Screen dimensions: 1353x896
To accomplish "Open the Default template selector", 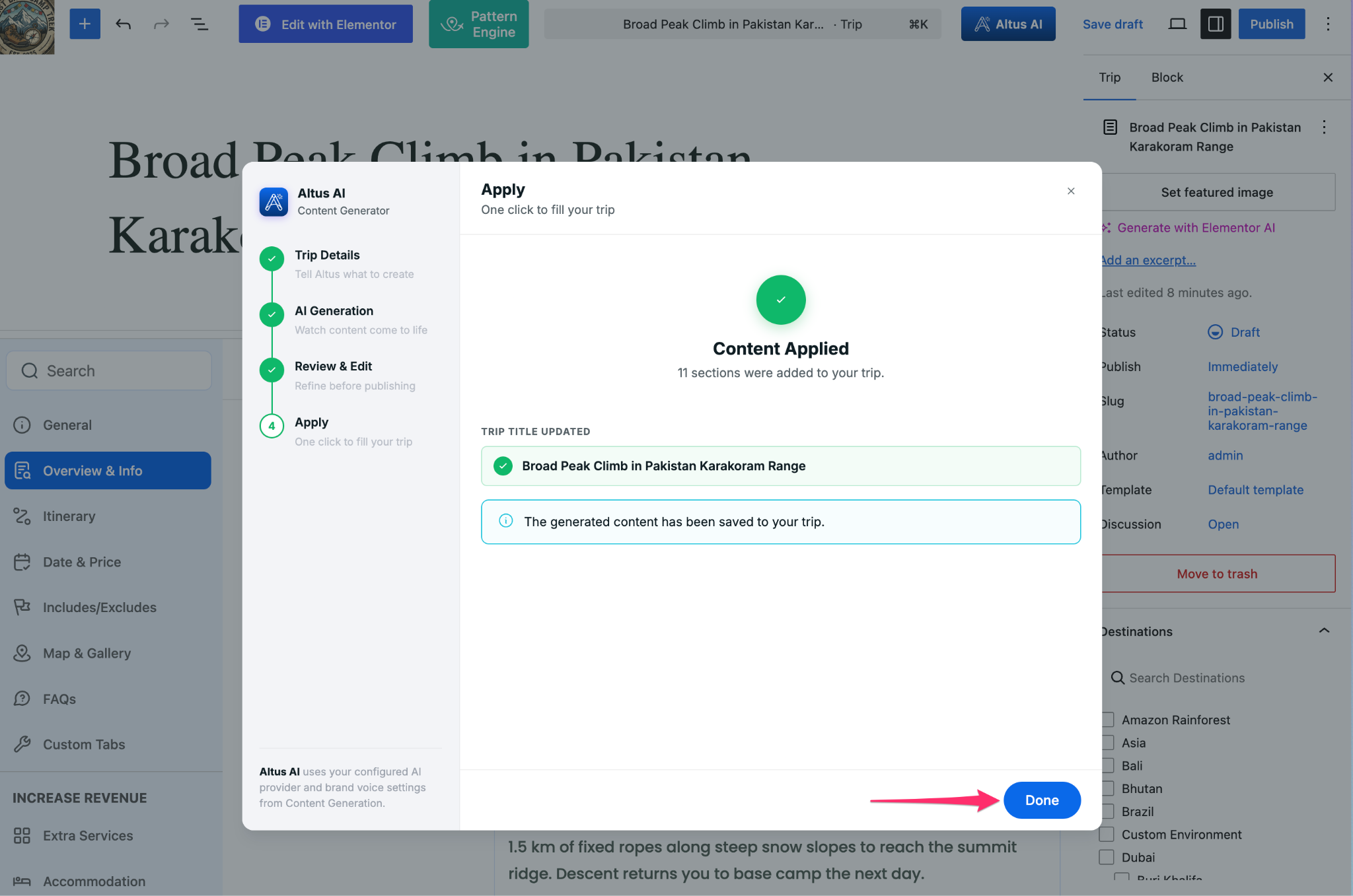I will (x=1256, y=490).
